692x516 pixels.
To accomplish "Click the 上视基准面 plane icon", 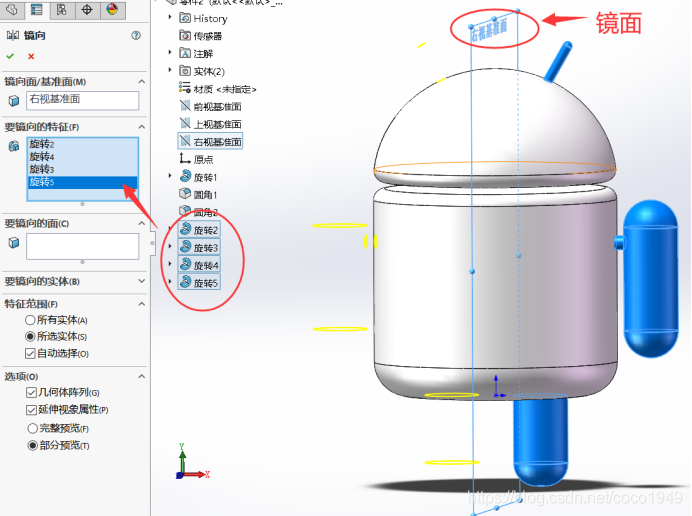I will [x=185, y=123].
